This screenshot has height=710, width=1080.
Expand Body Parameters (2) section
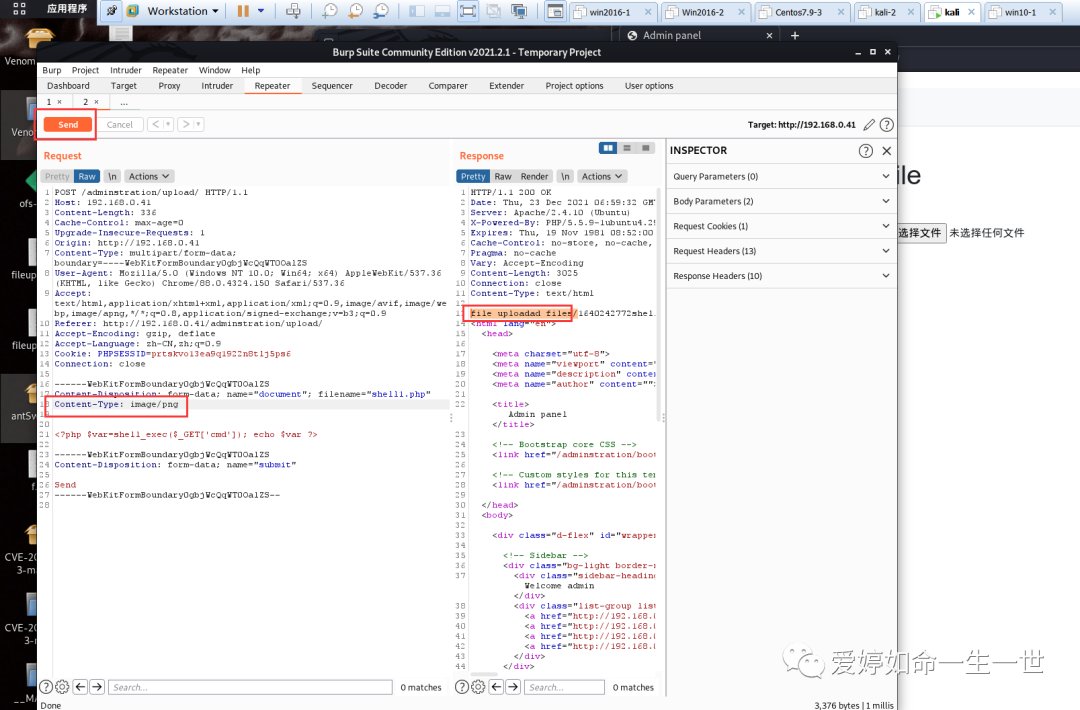[x=781, y=201]
